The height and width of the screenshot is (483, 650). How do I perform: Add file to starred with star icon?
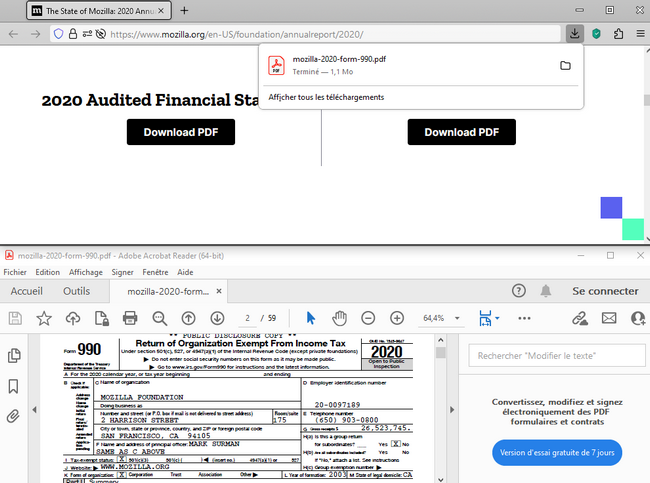(44, 318)
